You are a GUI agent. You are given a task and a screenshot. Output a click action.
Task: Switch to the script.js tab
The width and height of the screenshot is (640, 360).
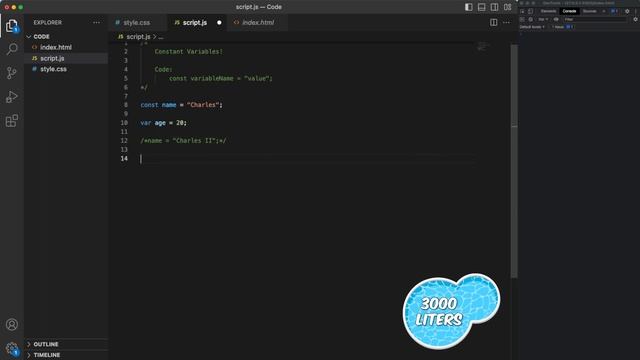195,22
